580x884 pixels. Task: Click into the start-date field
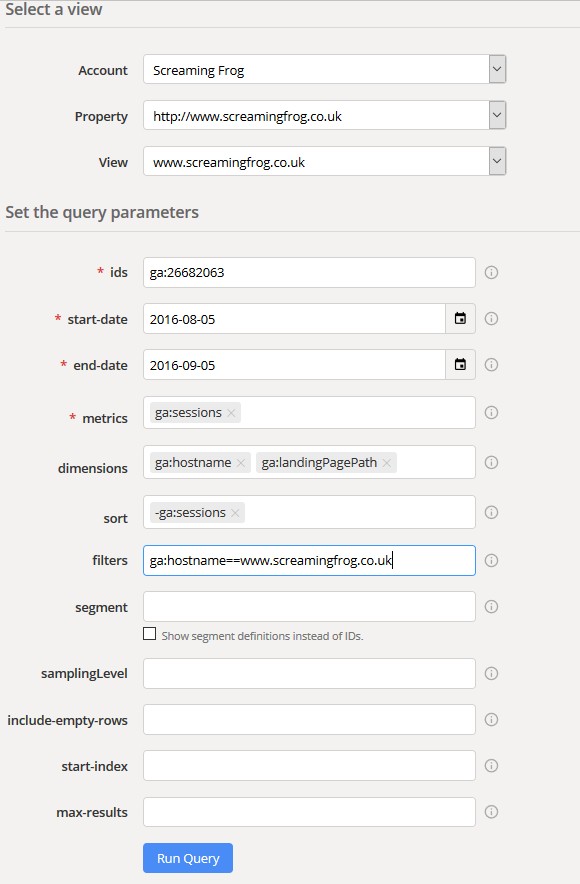click(294, 319)
